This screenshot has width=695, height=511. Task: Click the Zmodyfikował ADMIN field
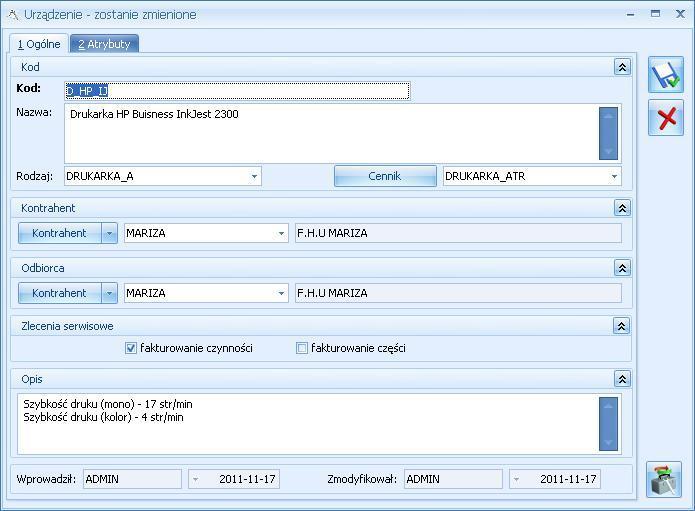[x=453, y=480]
